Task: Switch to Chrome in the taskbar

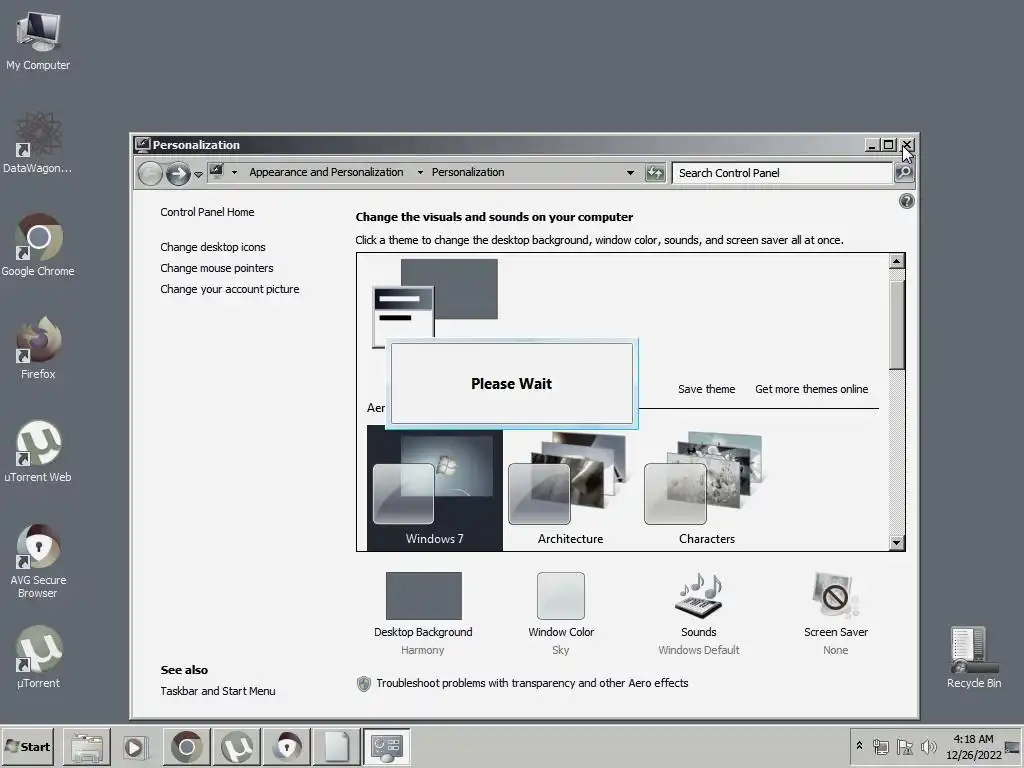Action: click(187, 746)
